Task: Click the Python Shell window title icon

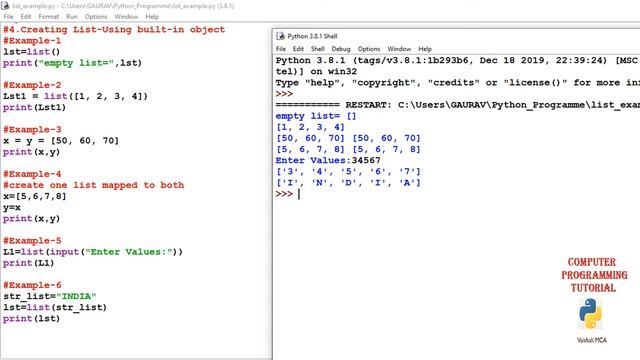Action: pyautogui.click(x=281, y=36)
